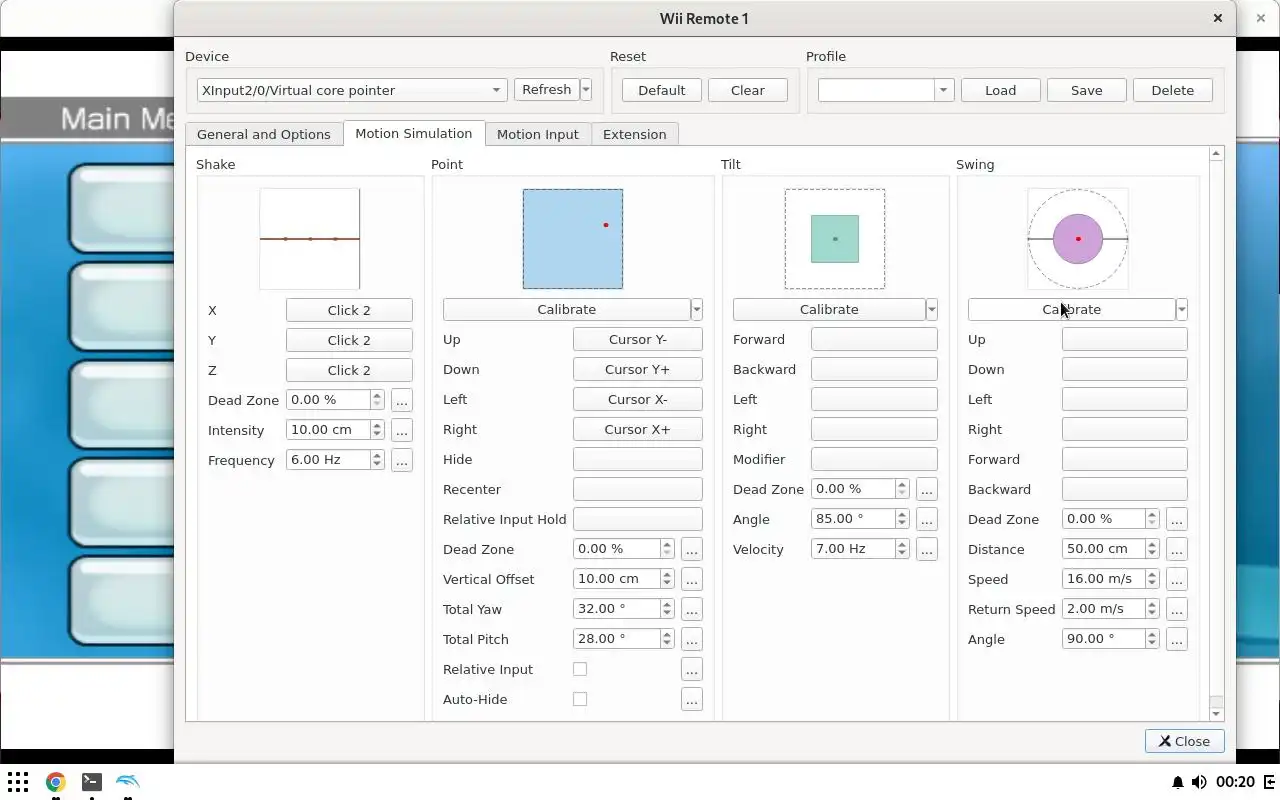The height and width of the screenshot is (800, 1280).
Task: Enable the Auto-Hide checkbox
Action: [580, 699]
